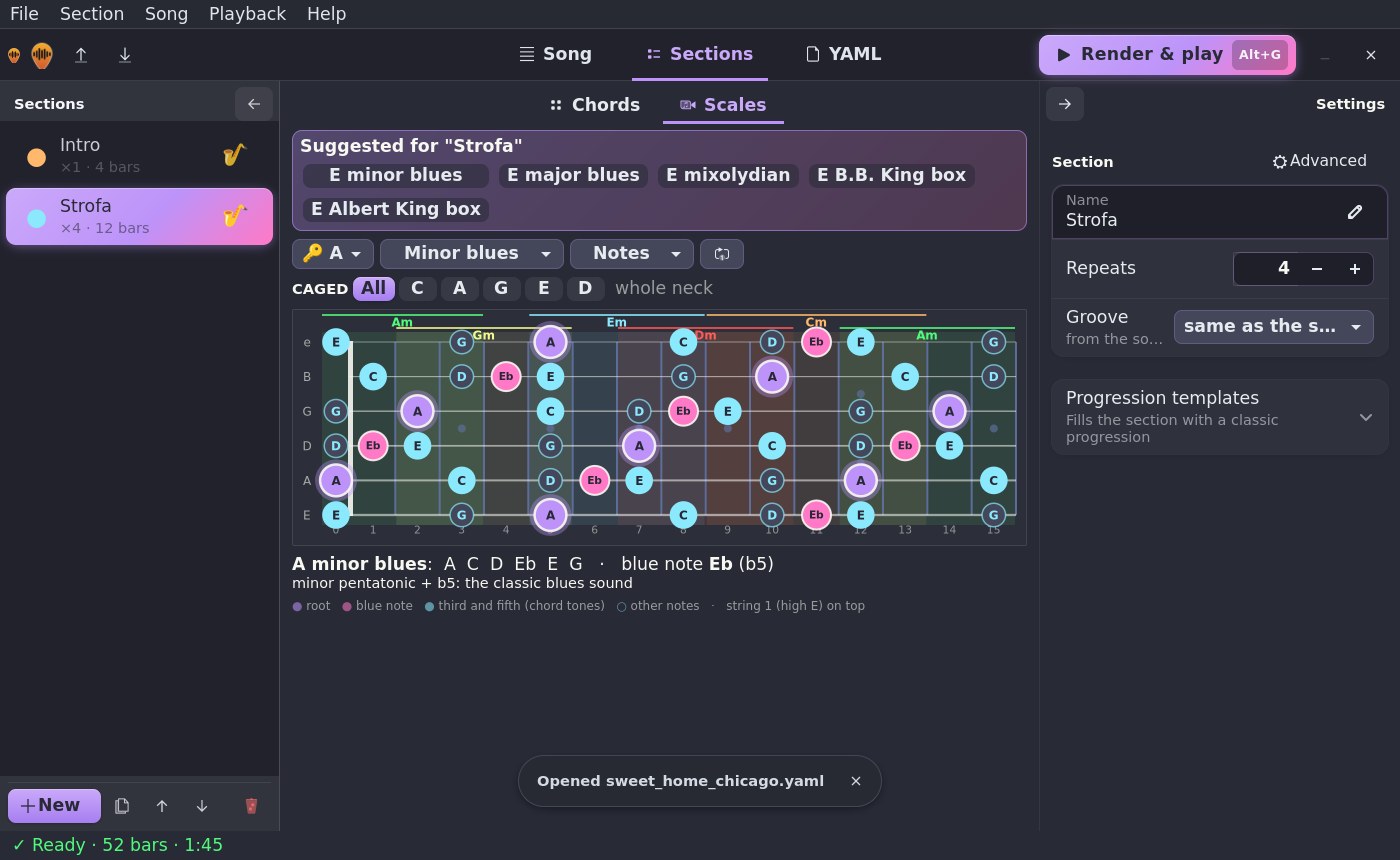The width and height of the screenshot is (1400, 860).
Task: Collapse the Settings panel with the right arrow
Action: [1065, 104]
